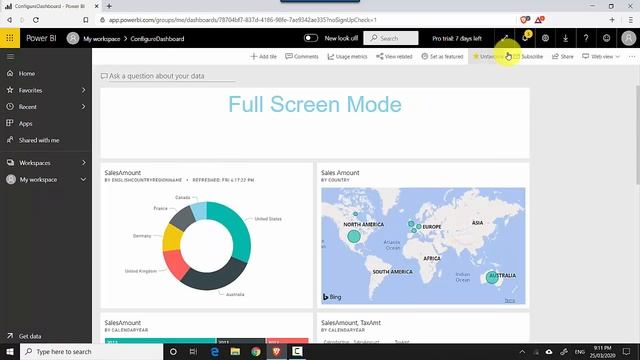Click Get data at sidebar bottom
The height and width of the screenshot is (360, 640).
point(30,336)
